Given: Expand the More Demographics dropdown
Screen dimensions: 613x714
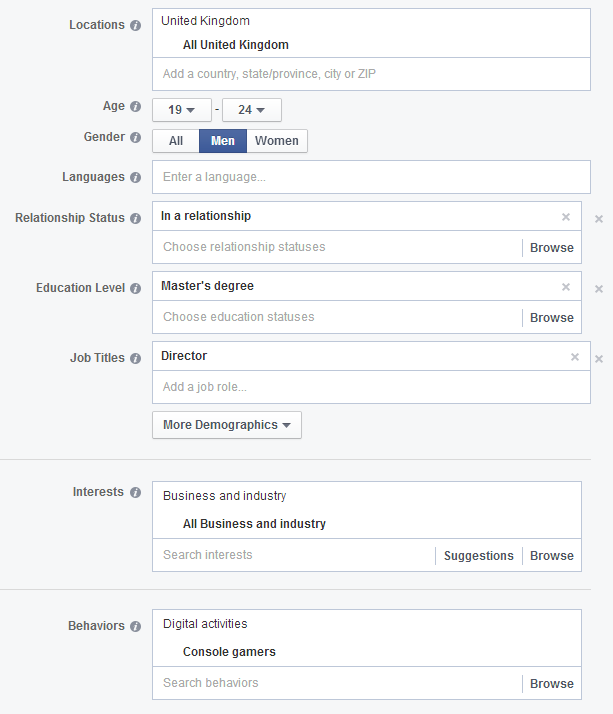Looking at the screenshot, I should tap(227, 425).
